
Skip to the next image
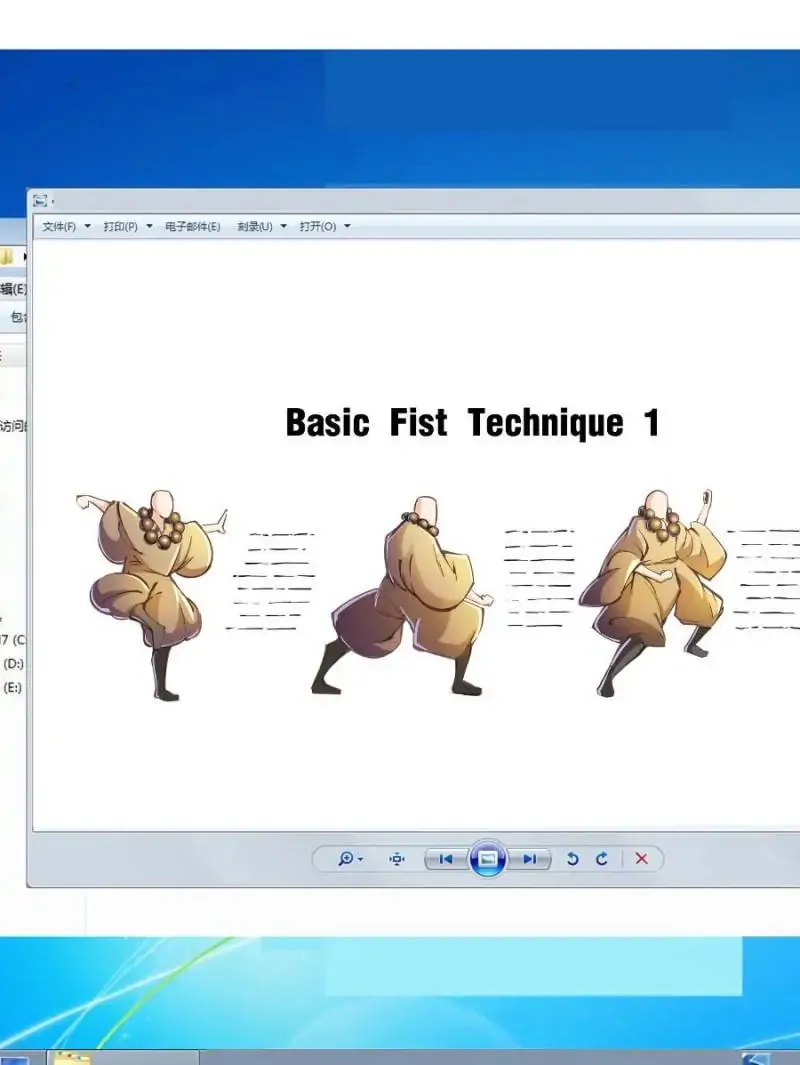pos(529,859)
